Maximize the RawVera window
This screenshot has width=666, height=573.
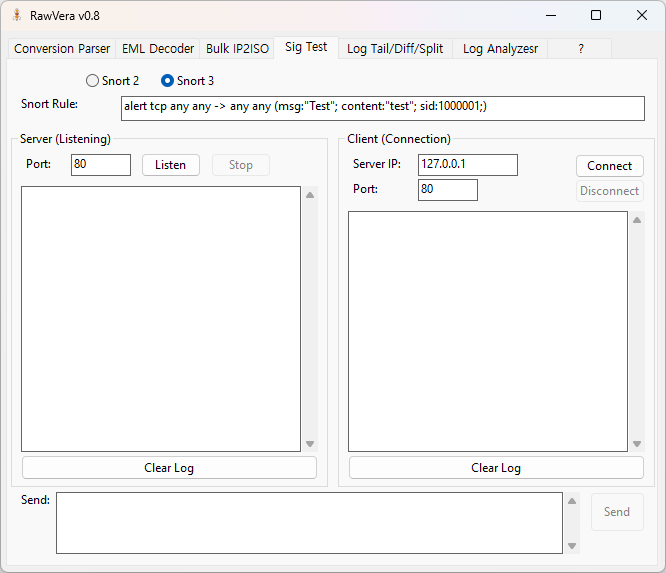(x=596, y=15)
